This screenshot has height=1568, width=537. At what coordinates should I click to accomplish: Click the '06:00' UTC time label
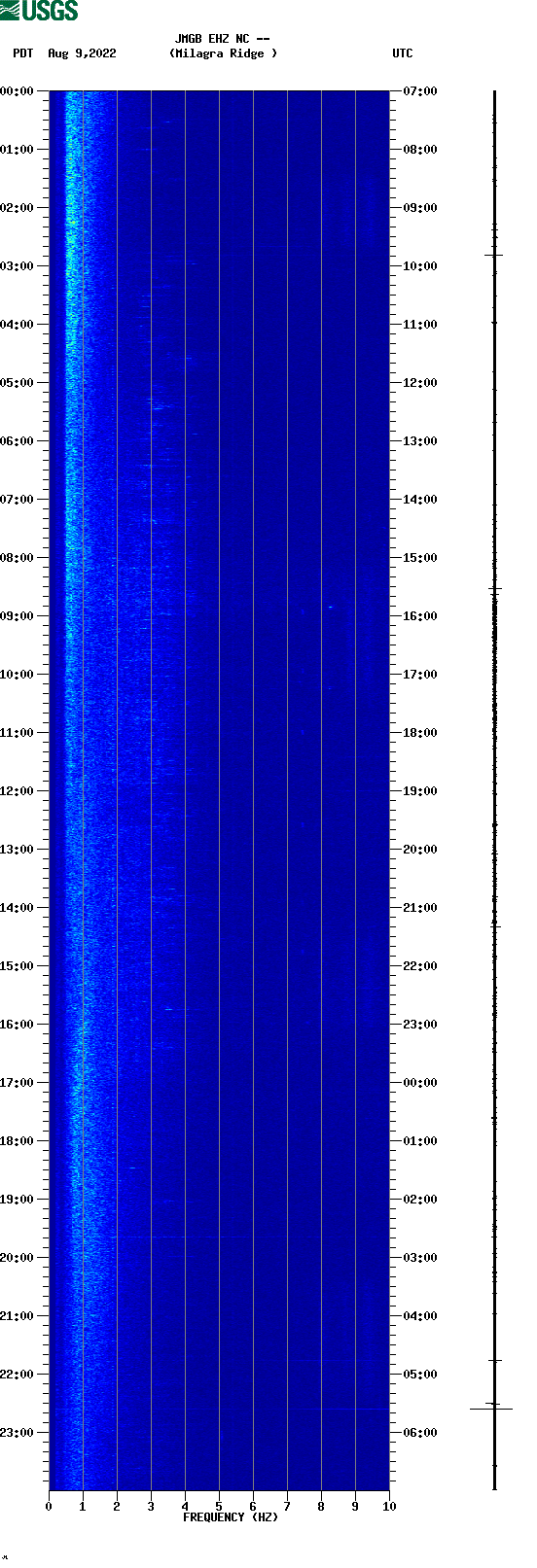(x=420, y=1433)
